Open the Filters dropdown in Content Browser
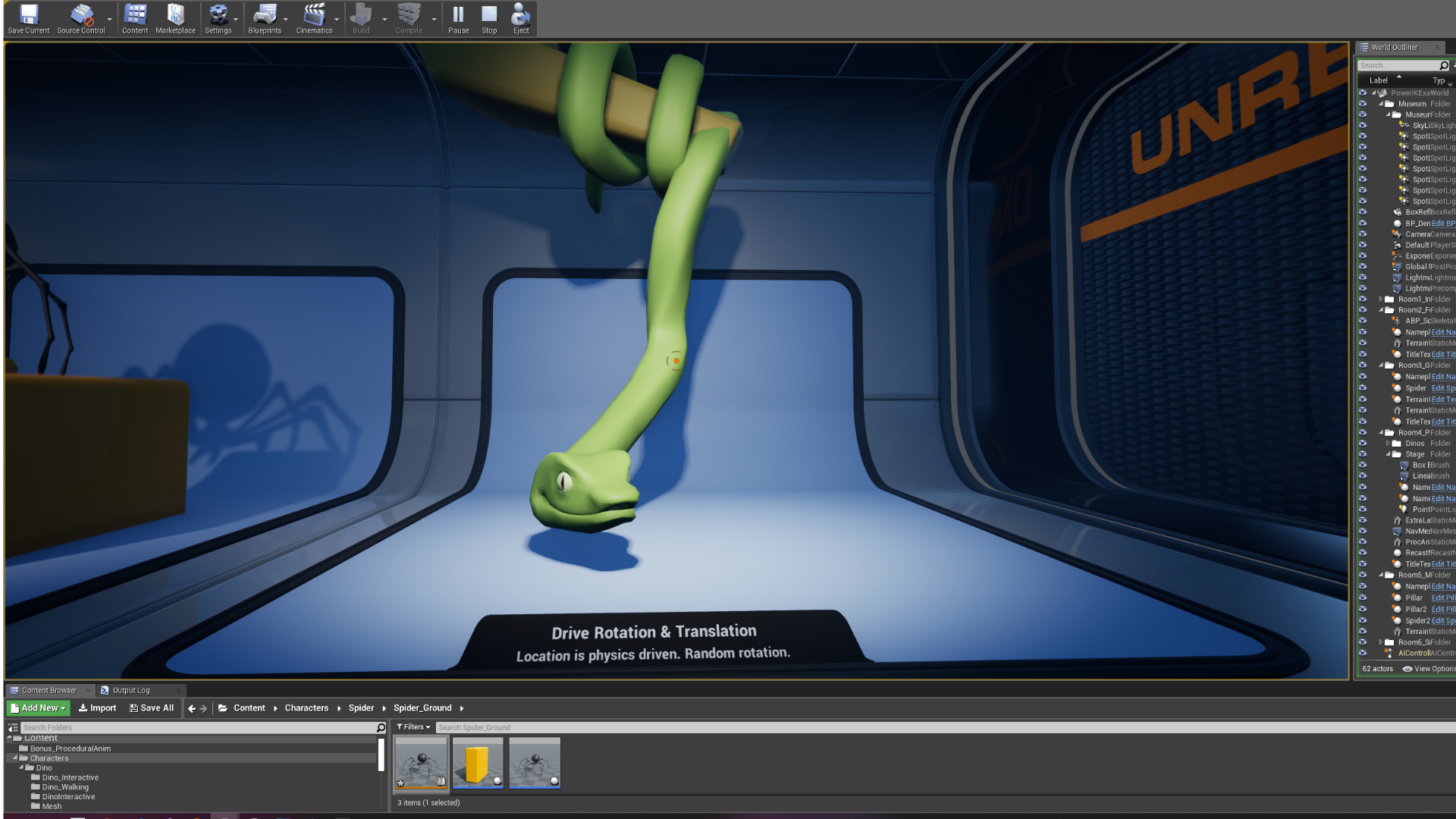 click(x=413, y=727)
